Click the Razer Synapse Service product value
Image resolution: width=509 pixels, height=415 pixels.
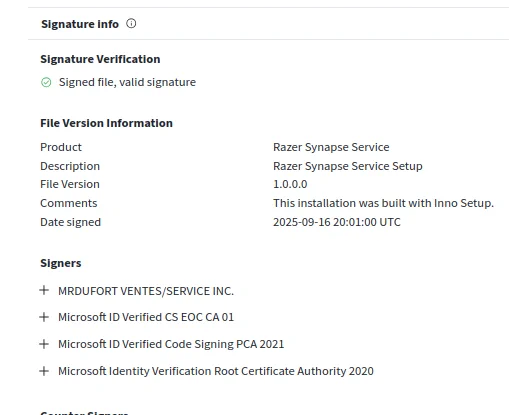pos(331,147)
